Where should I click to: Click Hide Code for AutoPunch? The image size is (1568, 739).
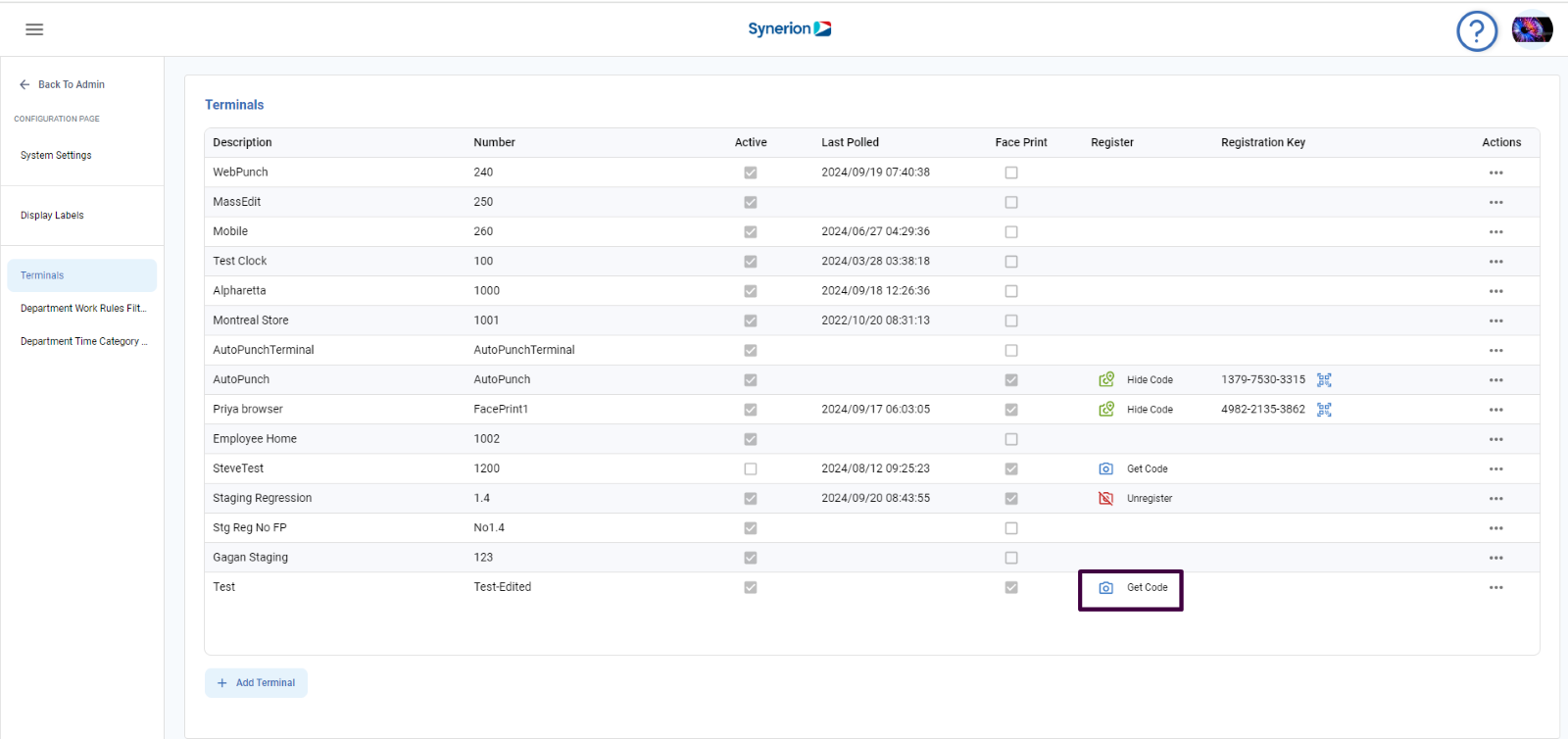click(x=1150, y=380)
